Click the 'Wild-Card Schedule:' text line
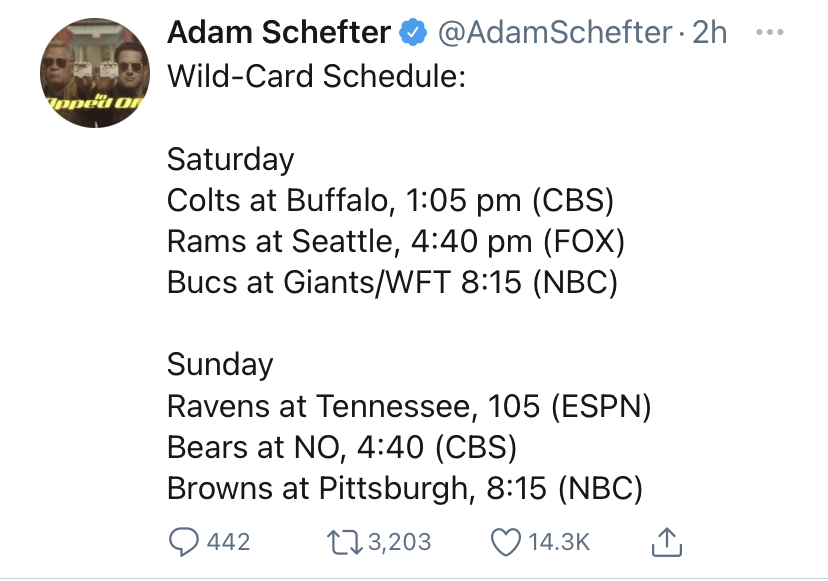828x581 pixels. 316,76
